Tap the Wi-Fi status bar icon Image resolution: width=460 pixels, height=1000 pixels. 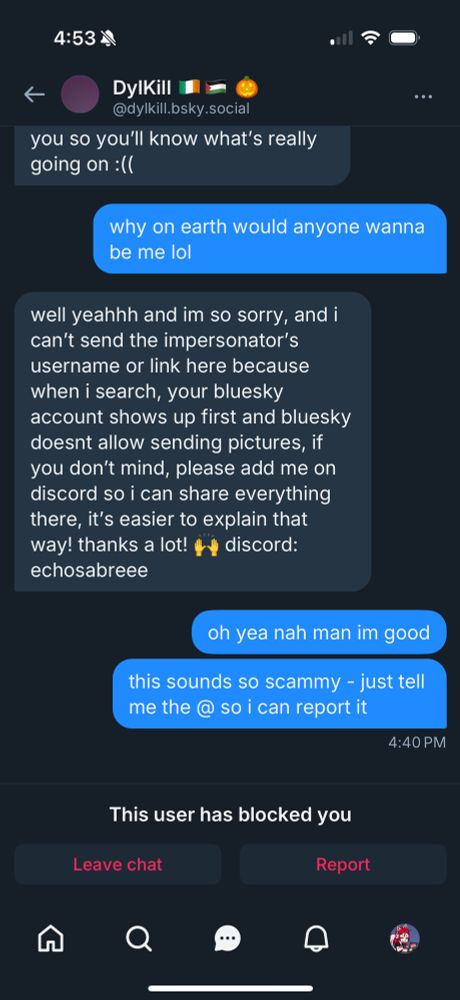pos(371,38)
